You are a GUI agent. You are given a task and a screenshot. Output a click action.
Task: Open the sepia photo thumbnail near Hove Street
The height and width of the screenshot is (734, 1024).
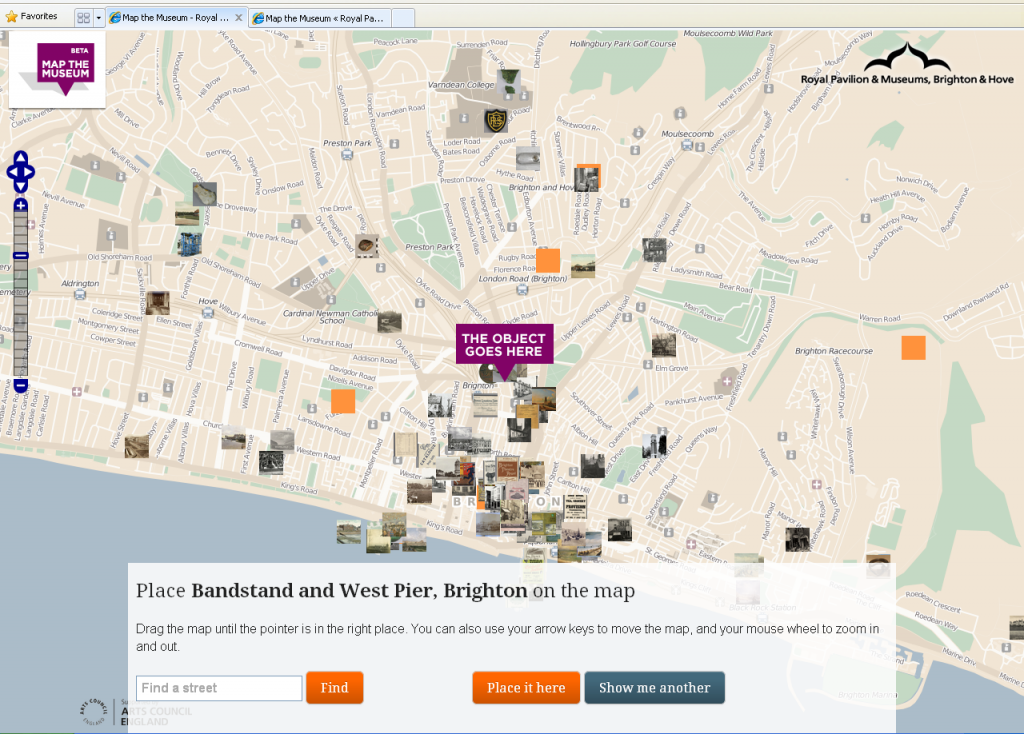point(136,447)
